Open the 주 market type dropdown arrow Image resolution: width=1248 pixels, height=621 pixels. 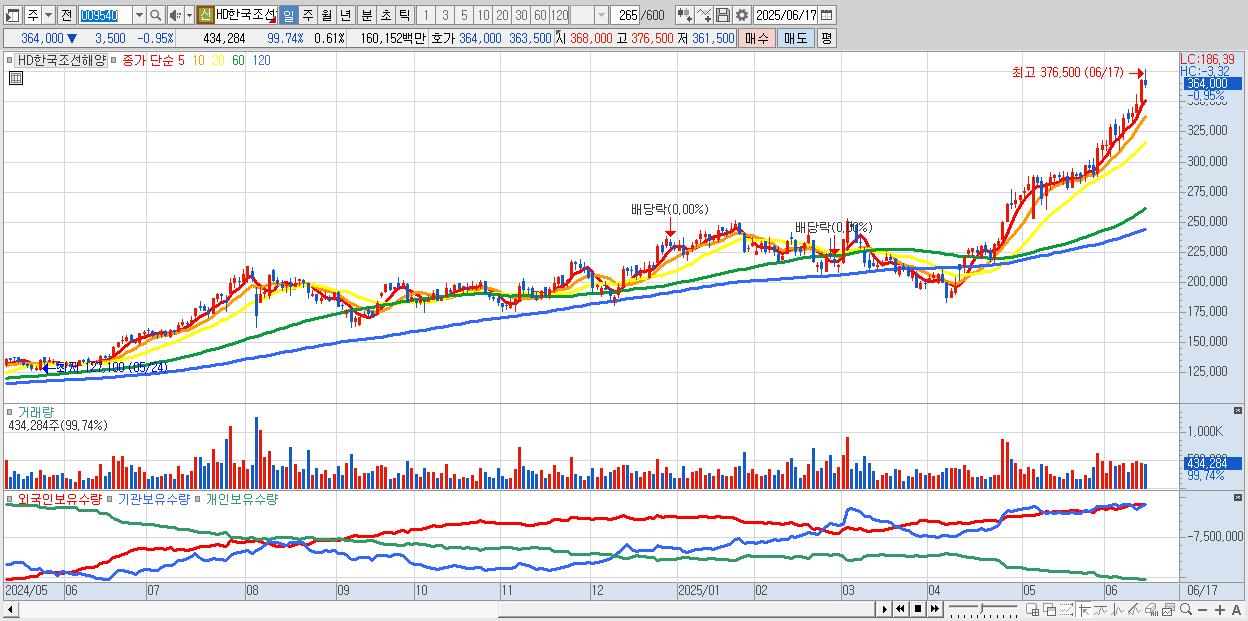(x=48, y=15)
